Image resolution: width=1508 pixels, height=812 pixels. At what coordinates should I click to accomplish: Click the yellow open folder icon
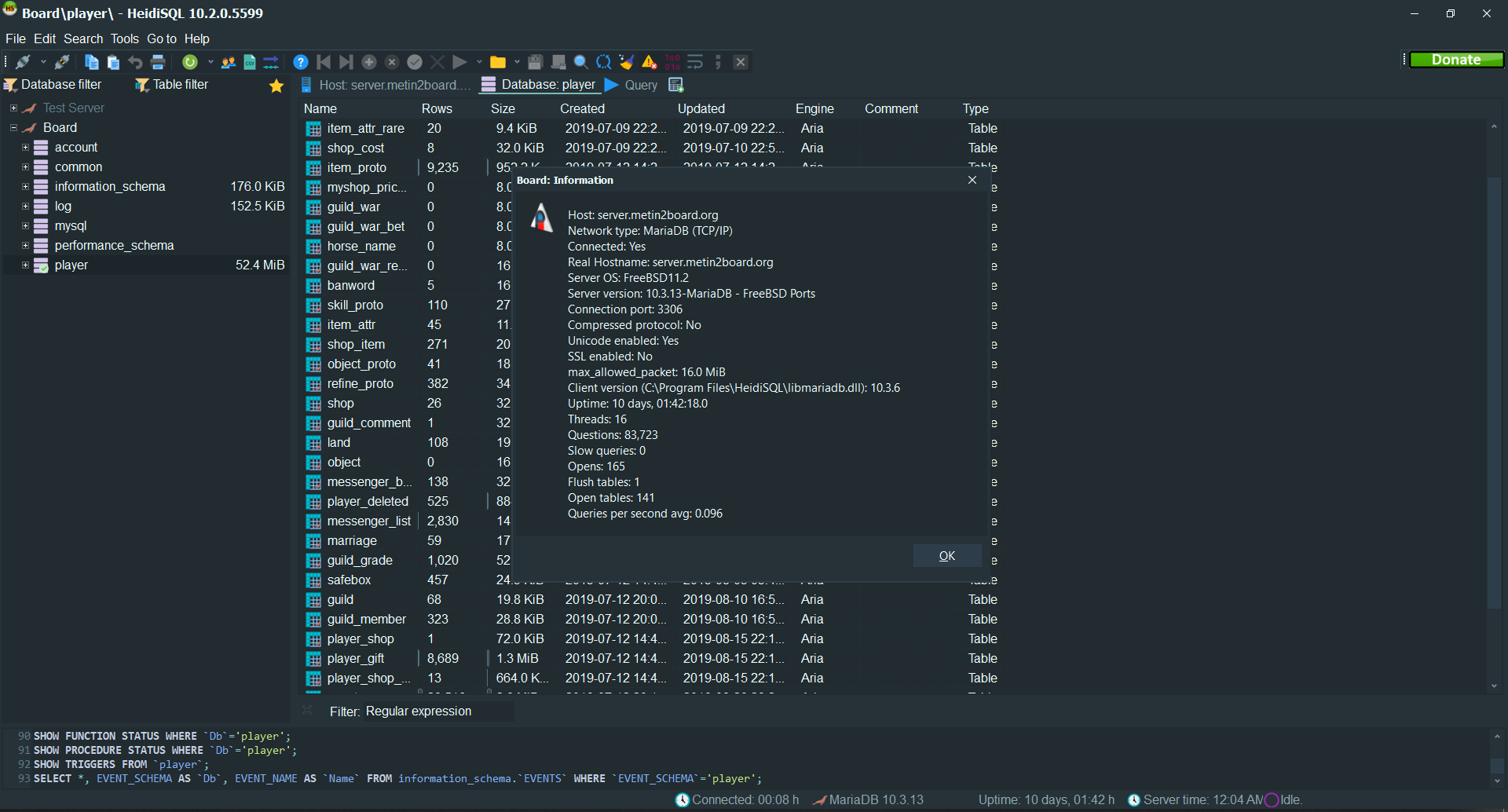point(498,62)
